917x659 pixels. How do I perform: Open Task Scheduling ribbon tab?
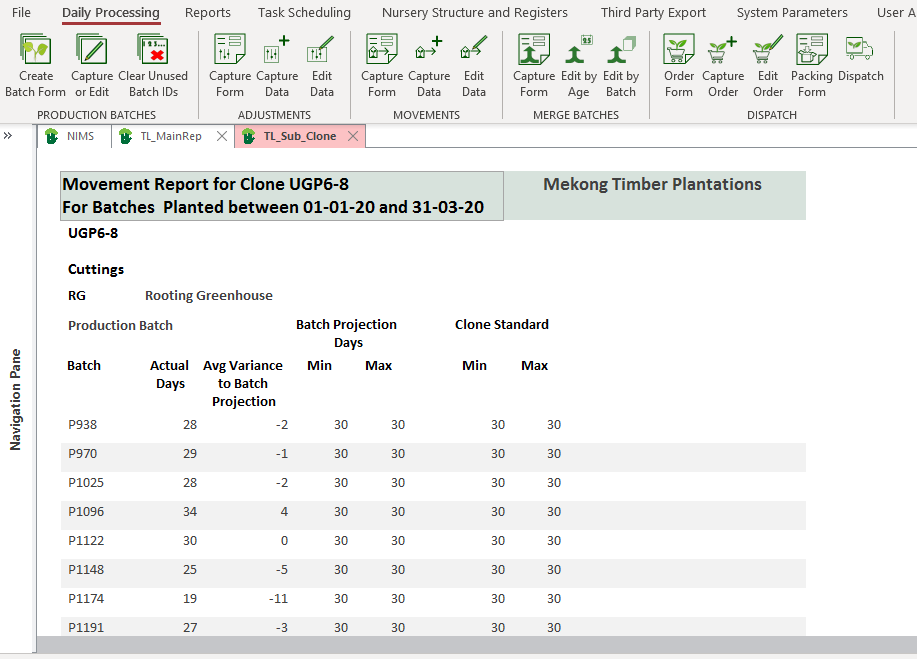click(x=304, y=13)
